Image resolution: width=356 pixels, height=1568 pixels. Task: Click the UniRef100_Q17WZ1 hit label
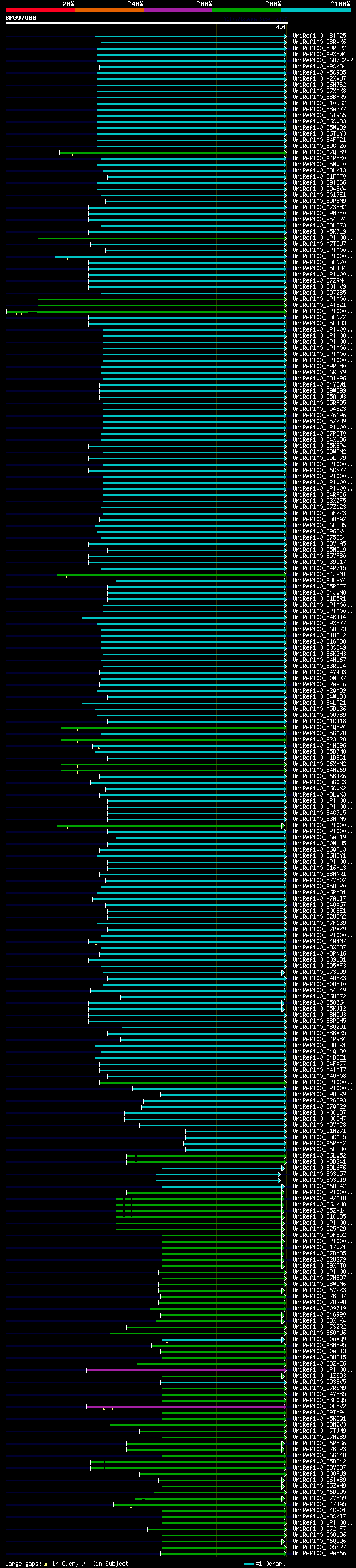(x=319, y=1247)
